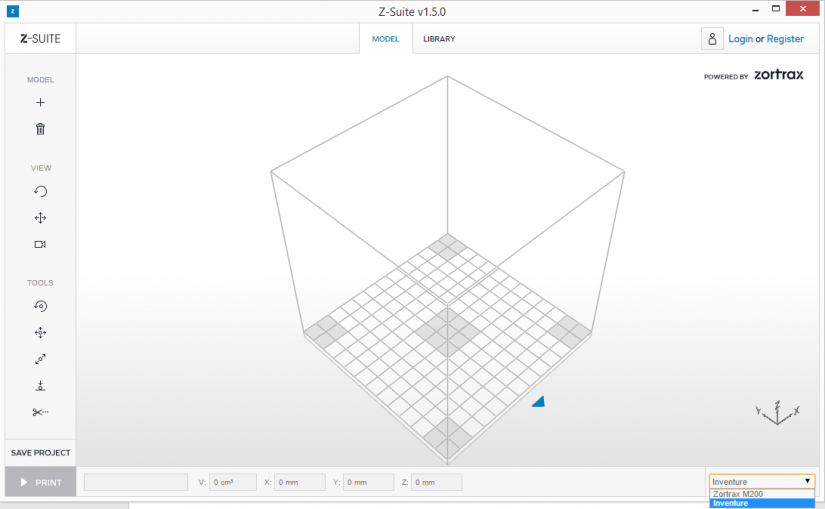Open the printer selection dropdown arrow
Viewport: 825px width, 509px height.
[x=807, y=481]
